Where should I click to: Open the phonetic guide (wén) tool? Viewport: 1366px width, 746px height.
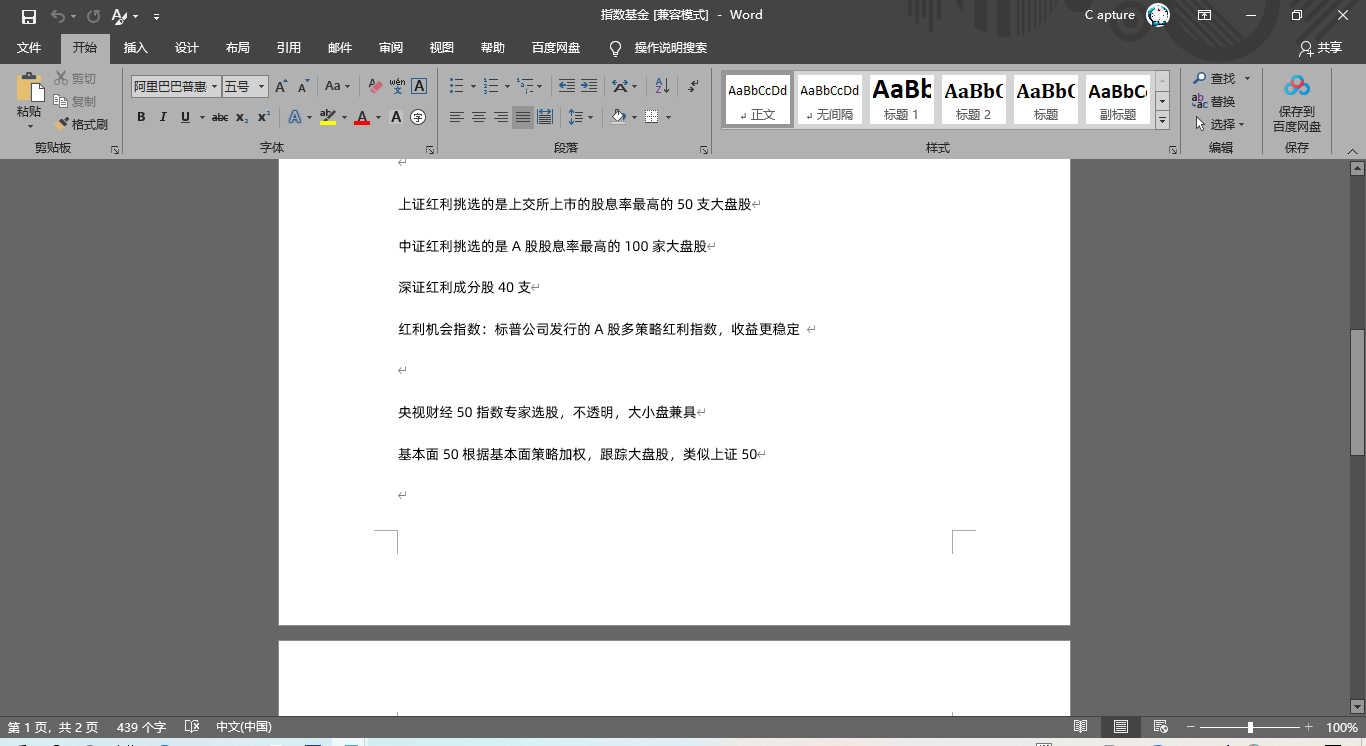pos(397,87)
